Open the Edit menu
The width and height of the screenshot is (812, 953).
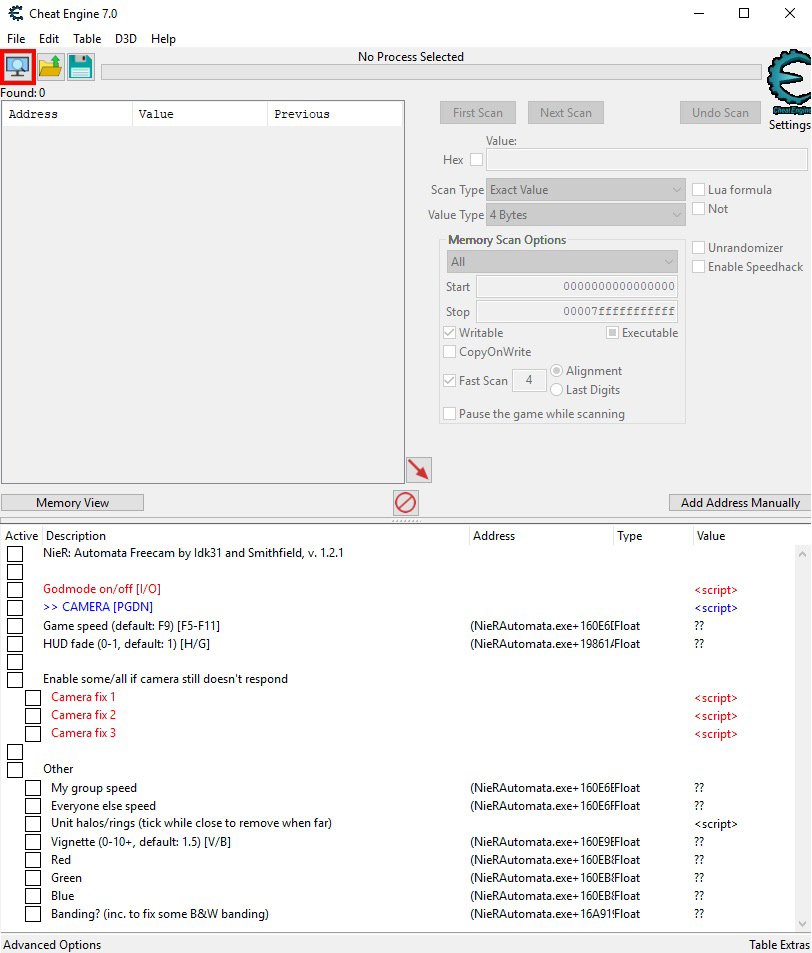click(x=49, y=39)
